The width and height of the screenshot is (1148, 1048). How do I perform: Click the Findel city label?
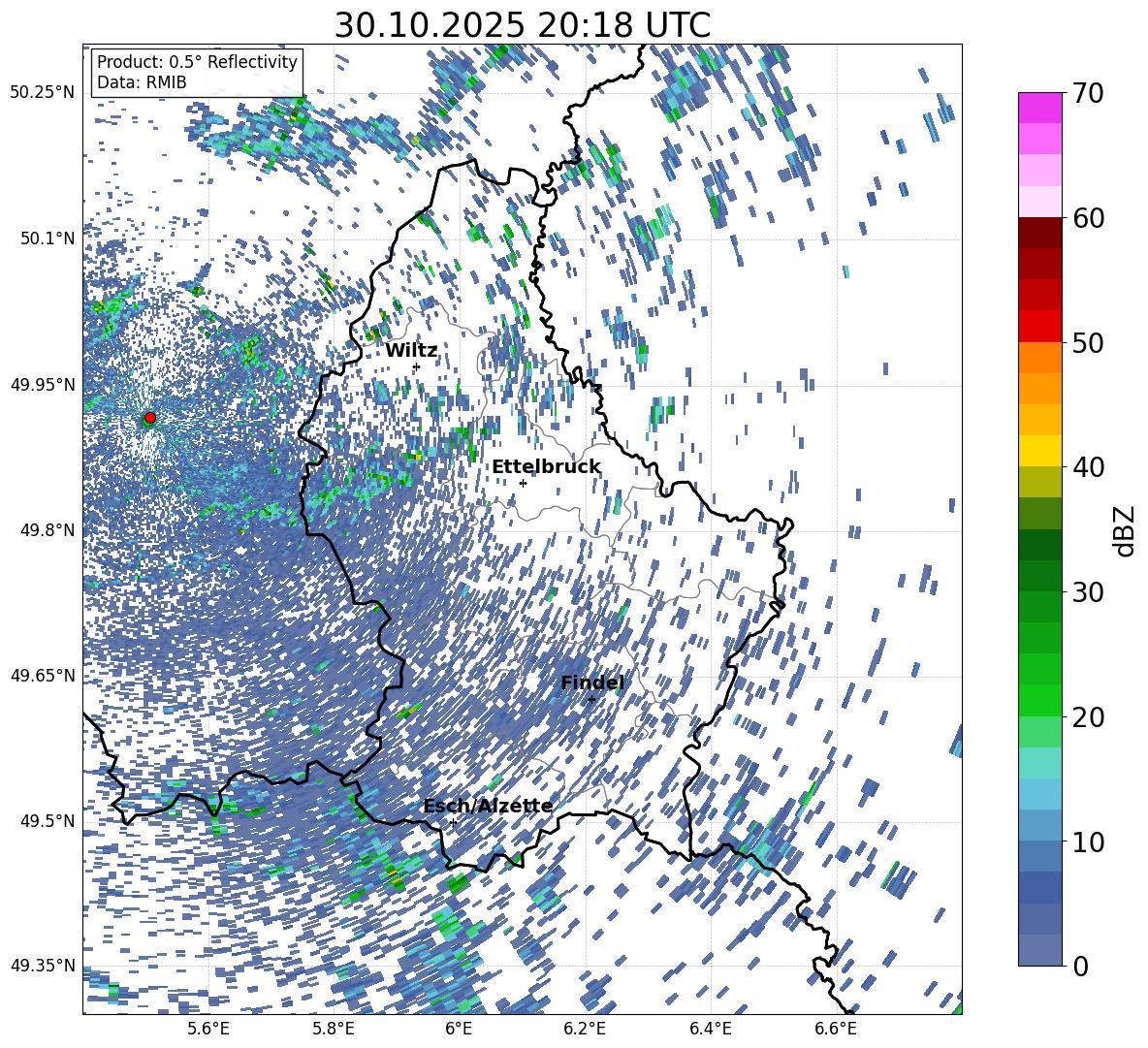pos(592,683)
